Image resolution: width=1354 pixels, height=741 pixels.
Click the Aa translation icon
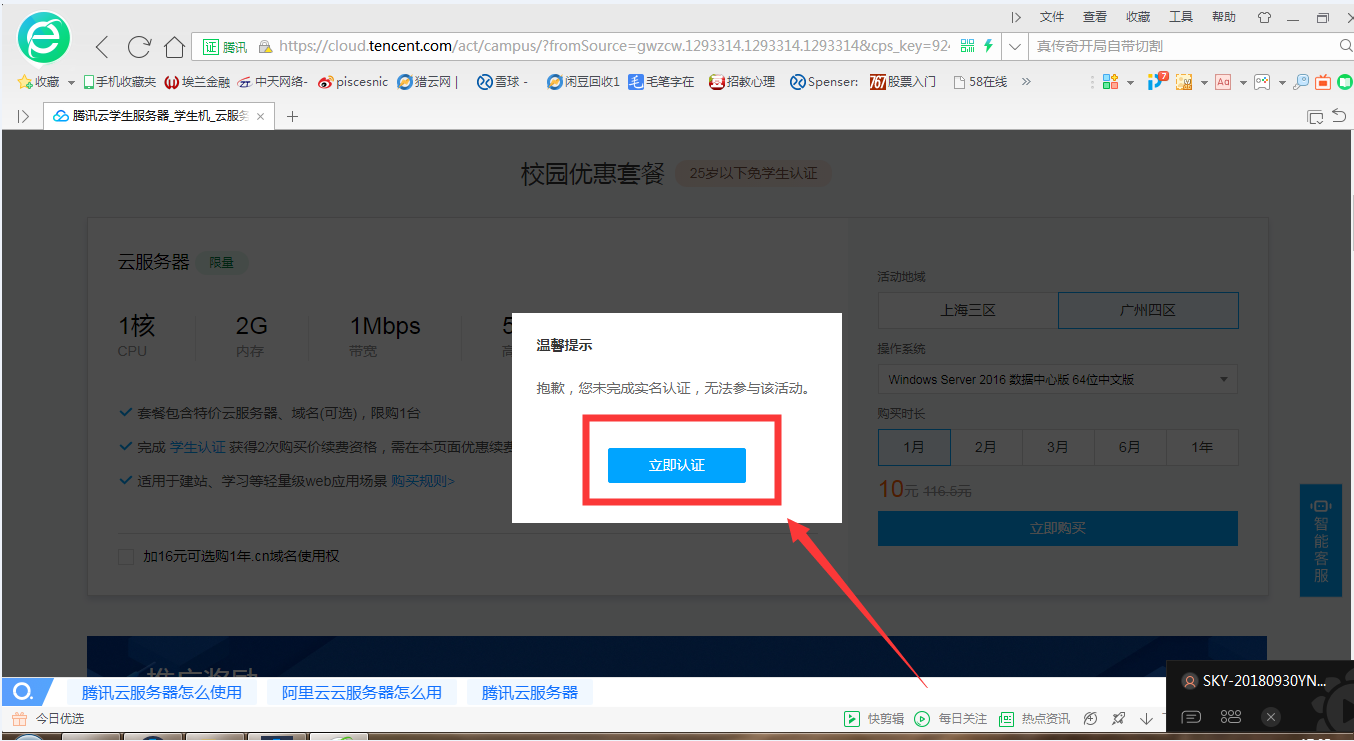1223,82
